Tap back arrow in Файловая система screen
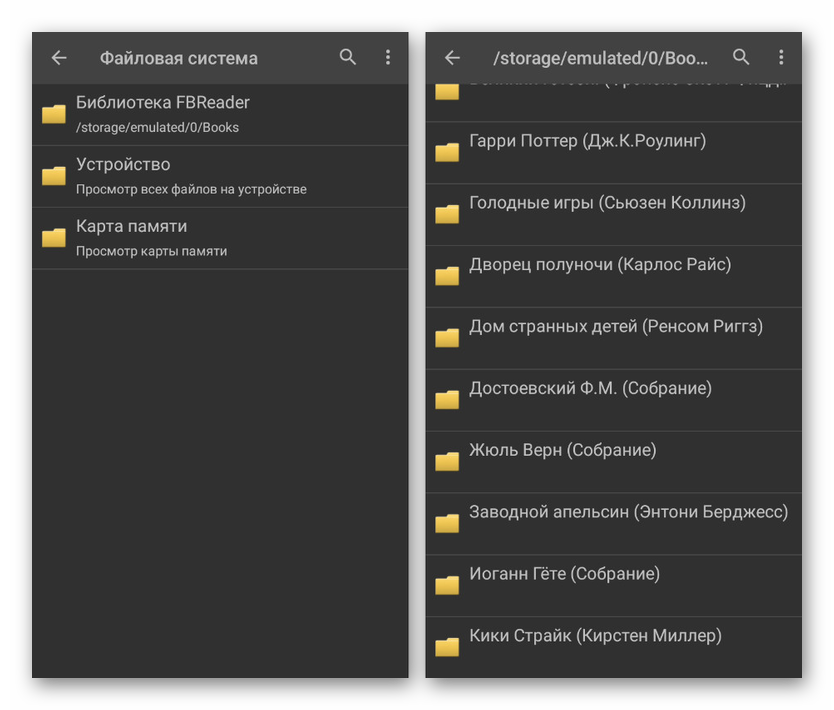834x710 pixels. [59, 58]
